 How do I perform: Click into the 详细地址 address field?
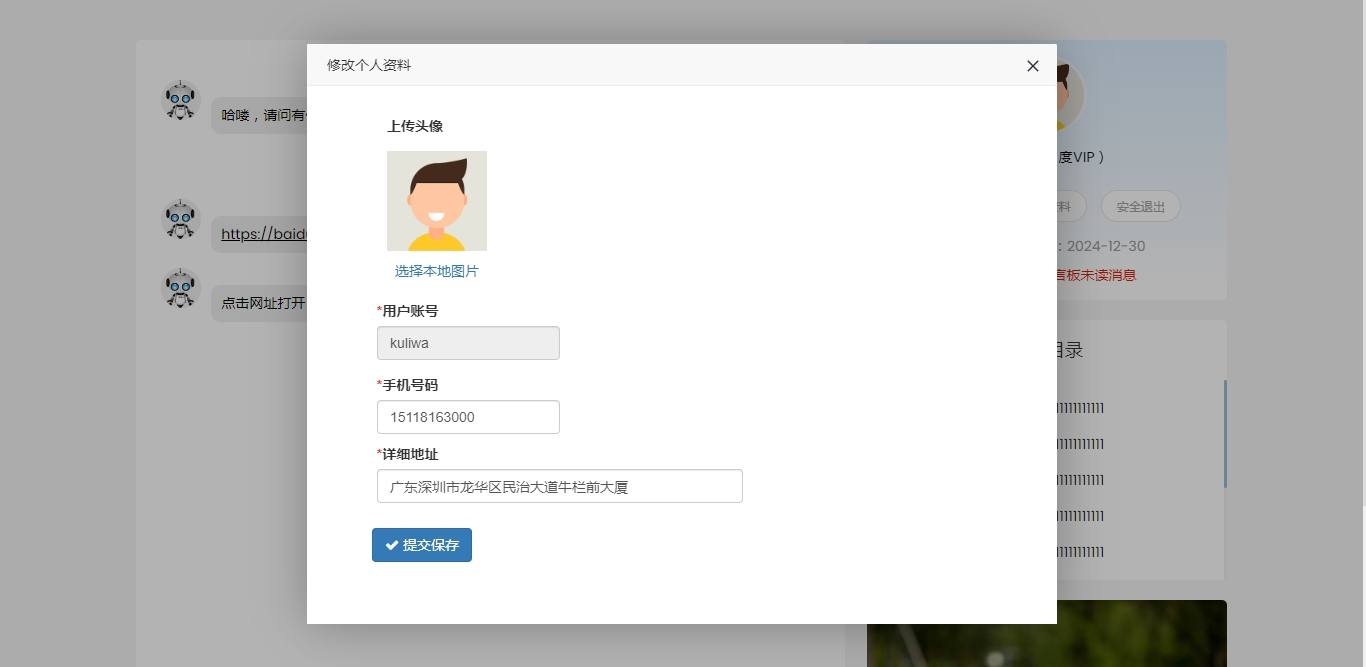pyautogui.click(x=559, y=487)
